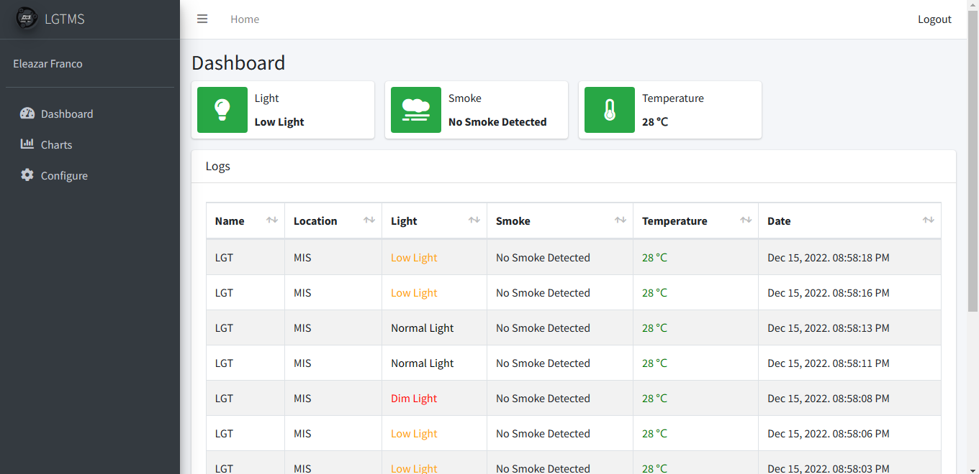Click the Logout link

tap(934, 19)
